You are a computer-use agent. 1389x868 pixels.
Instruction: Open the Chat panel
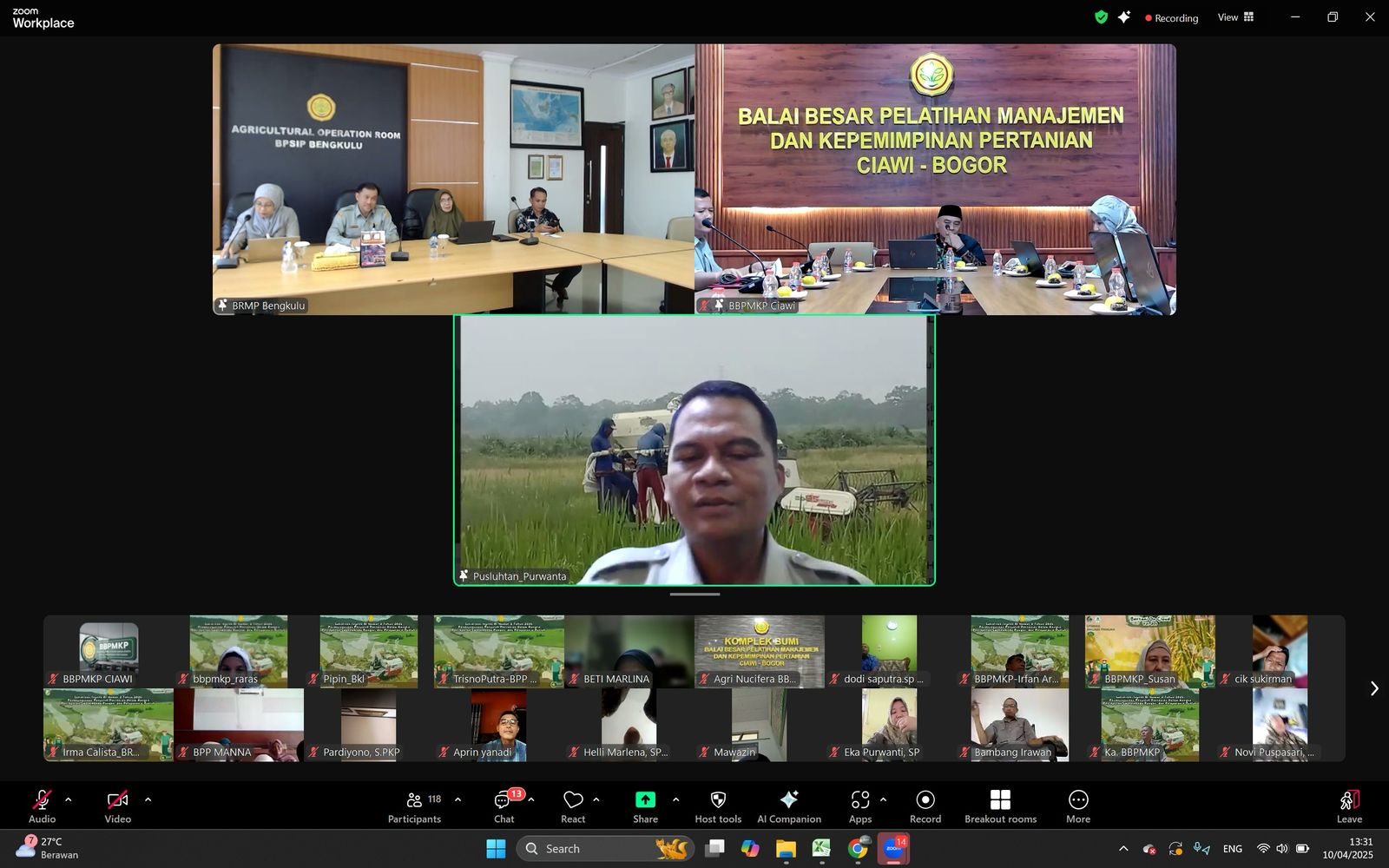[504, 806]
